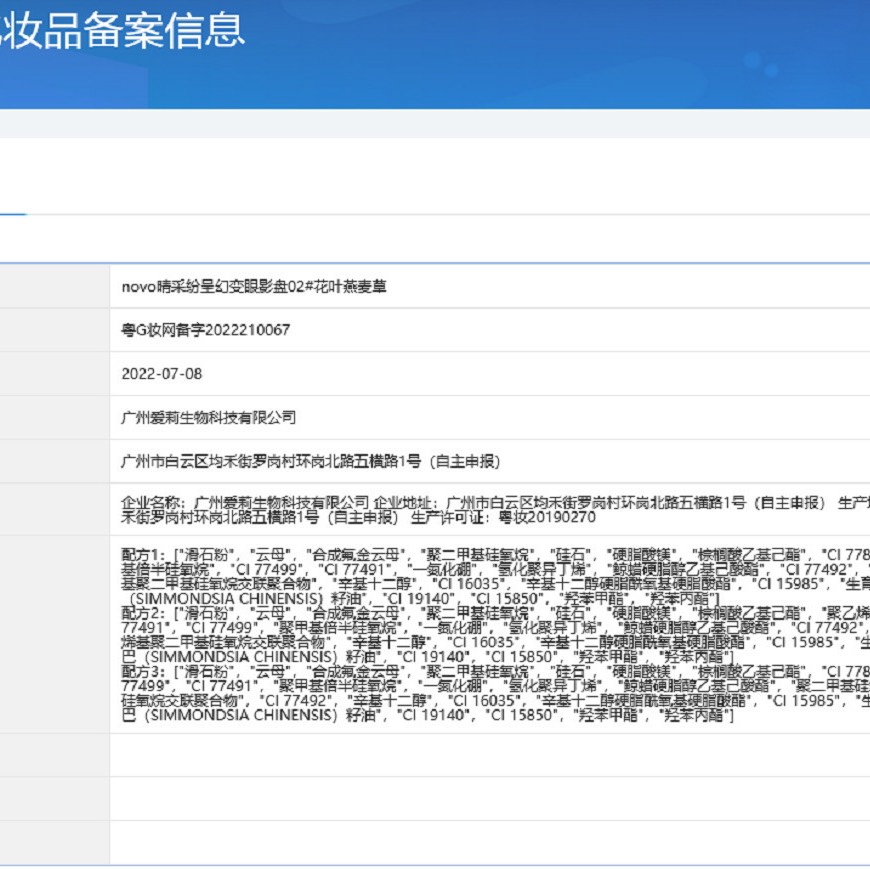The width and height of the screenshot is (870, 869).
Task: Select the licence text 粤妆20190270
Action: coord(547,517)
